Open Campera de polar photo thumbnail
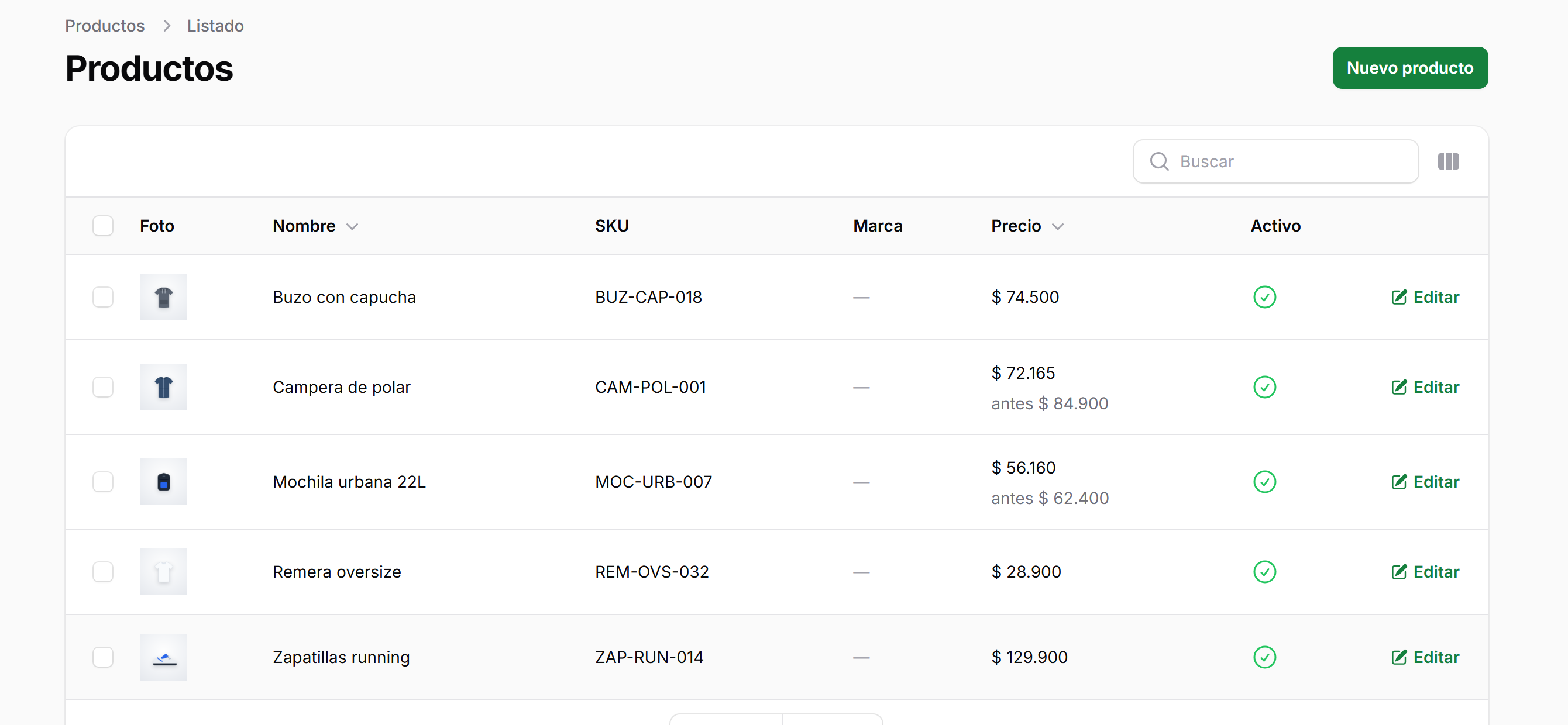The image size is (1568, 725). pyautogui.click(x=163, y=387)
